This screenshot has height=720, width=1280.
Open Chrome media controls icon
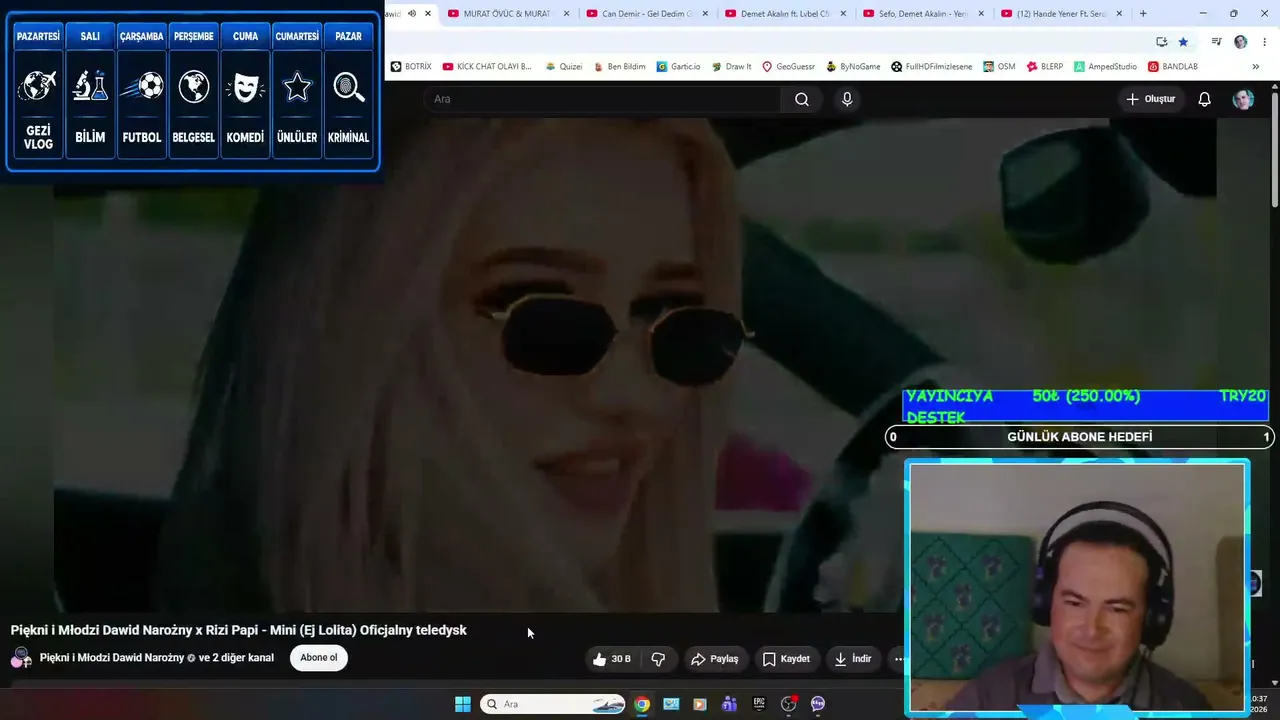[x=1216, y=42]
